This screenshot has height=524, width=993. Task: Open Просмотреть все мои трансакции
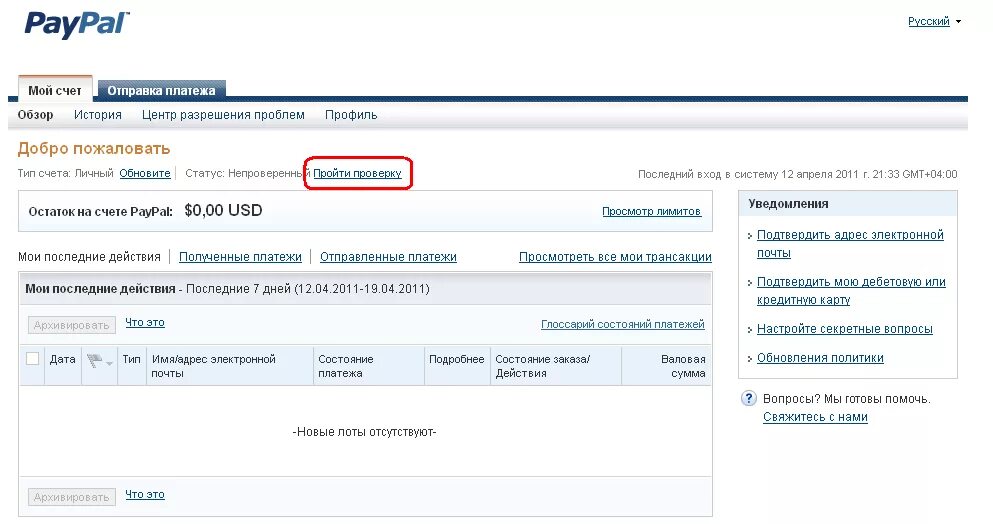tap(615, 257)
